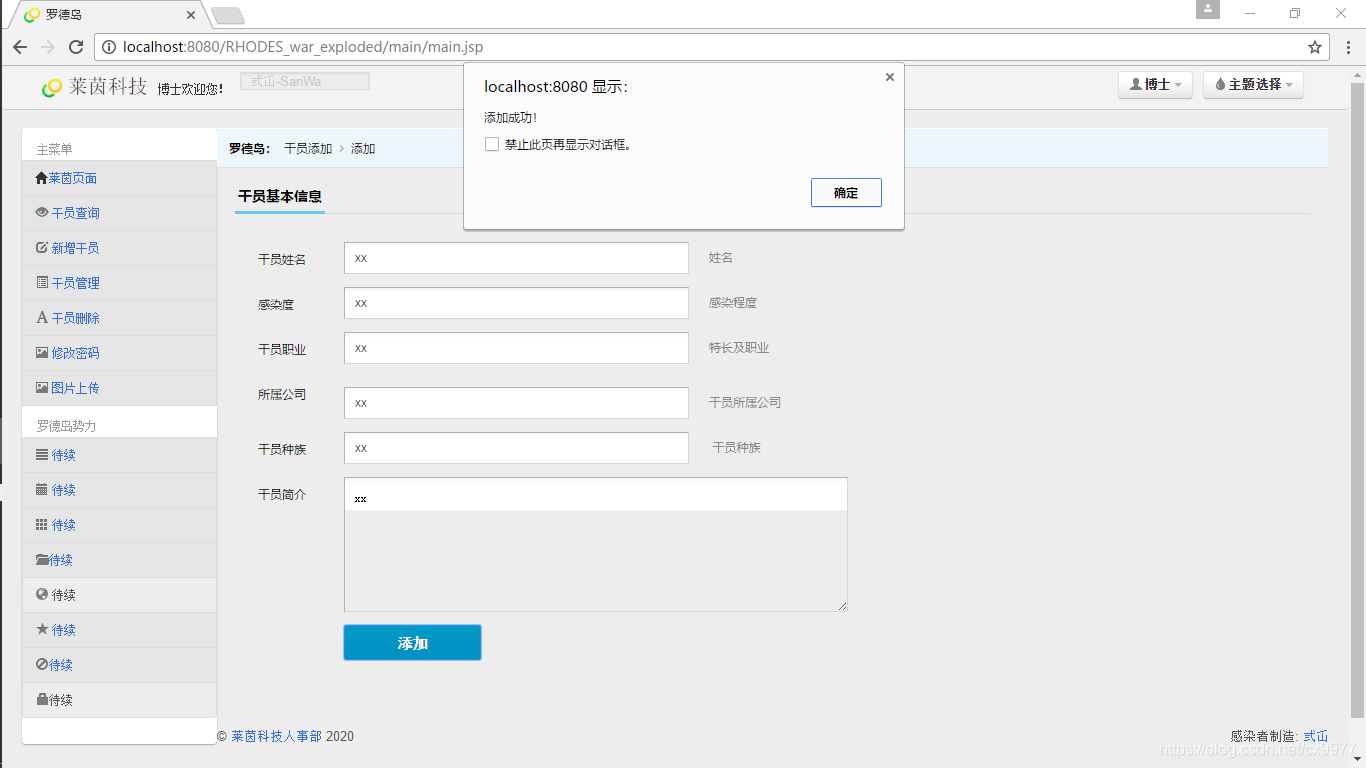The image size is (1366, 768).
Task: Click the lock icon in 待续 row
Action: point(42,700)
